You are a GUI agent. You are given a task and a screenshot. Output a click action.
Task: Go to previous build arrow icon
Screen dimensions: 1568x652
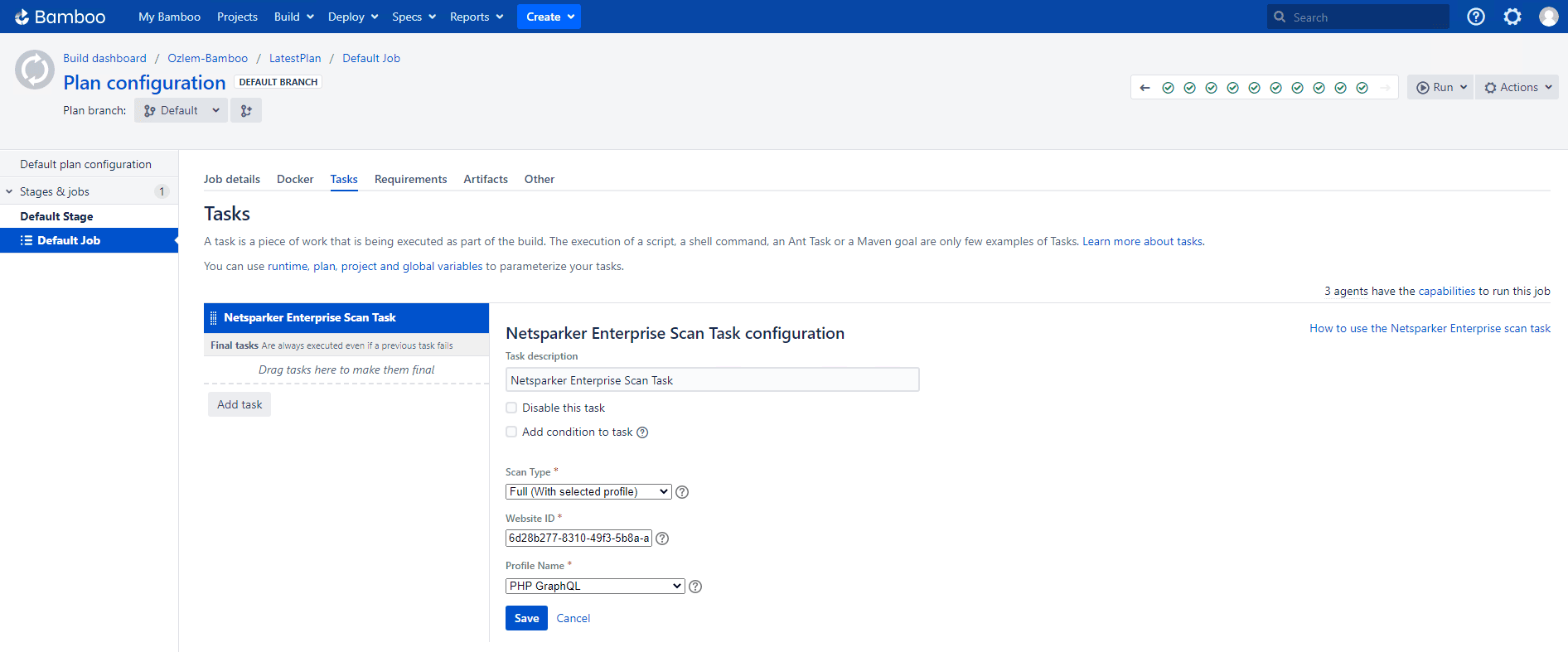pos(1145,88)
